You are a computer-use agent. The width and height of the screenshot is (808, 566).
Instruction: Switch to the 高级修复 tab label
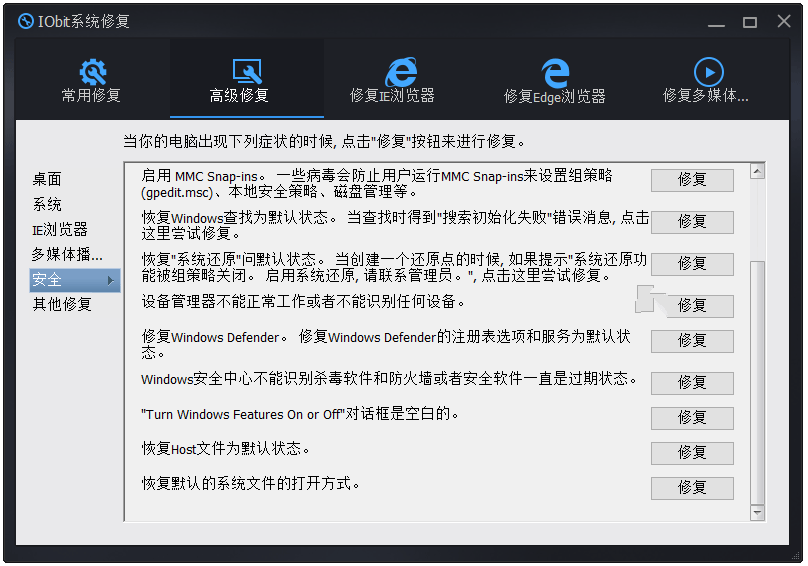click(239, 95)
